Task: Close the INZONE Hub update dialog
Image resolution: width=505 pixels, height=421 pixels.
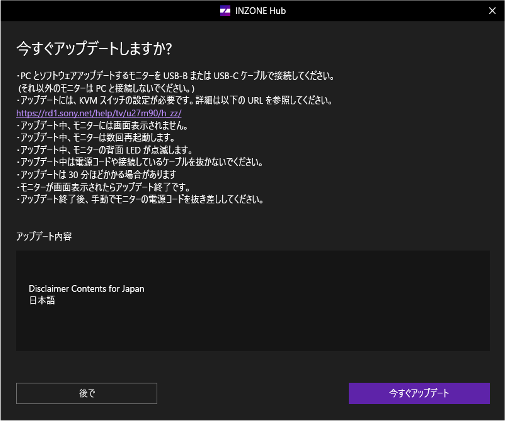Action: pos(492,11)
